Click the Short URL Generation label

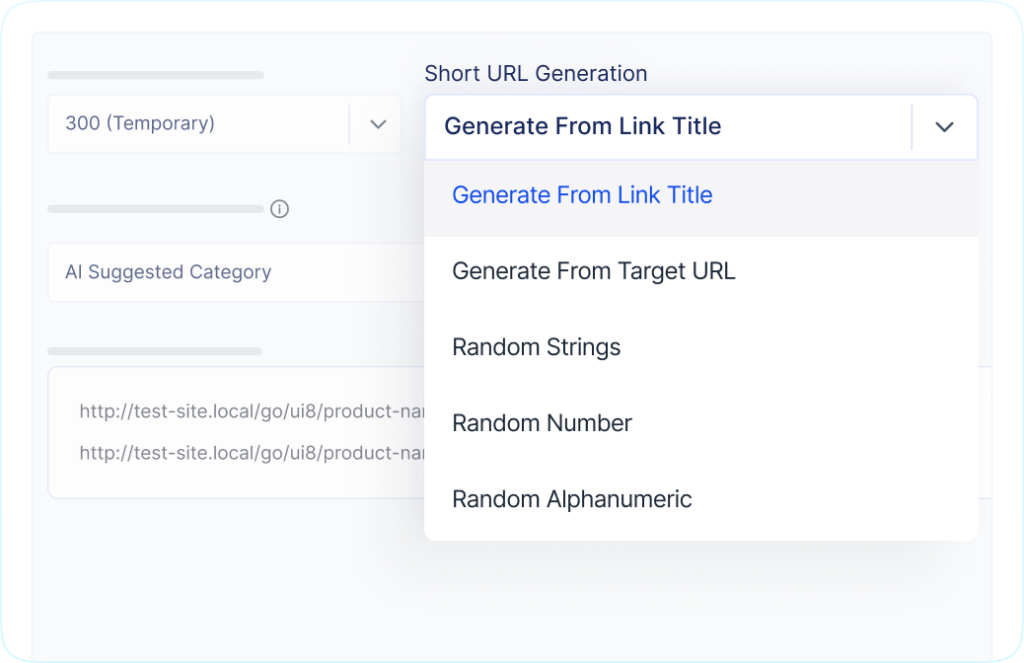coord(536,73)
